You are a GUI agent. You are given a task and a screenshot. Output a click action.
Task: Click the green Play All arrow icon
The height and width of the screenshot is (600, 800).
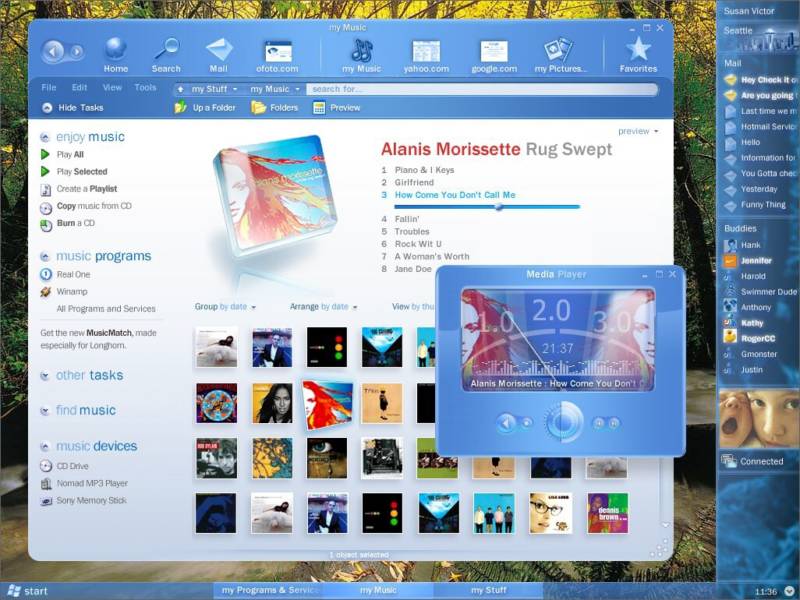45,154
